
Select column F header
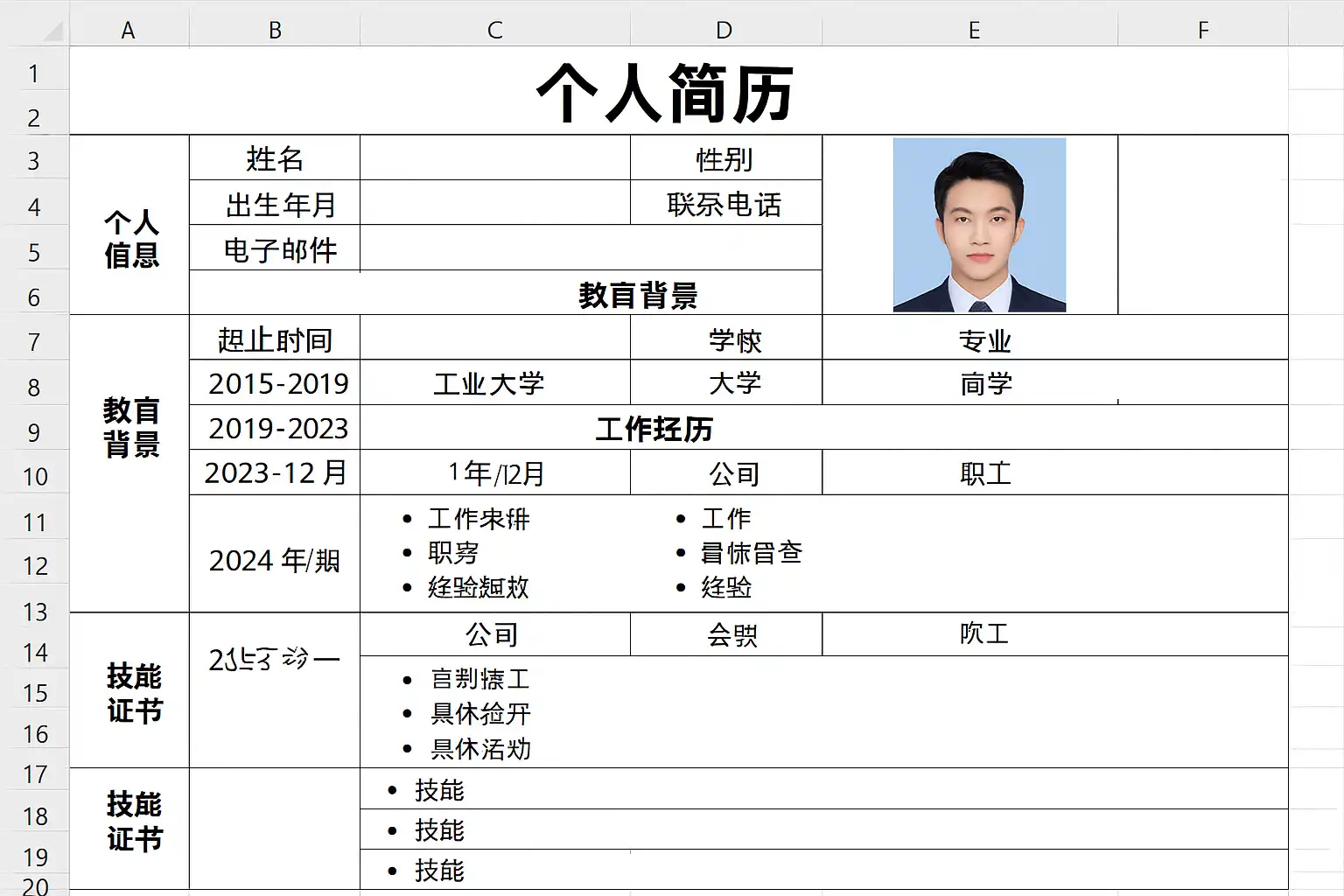1203,31
